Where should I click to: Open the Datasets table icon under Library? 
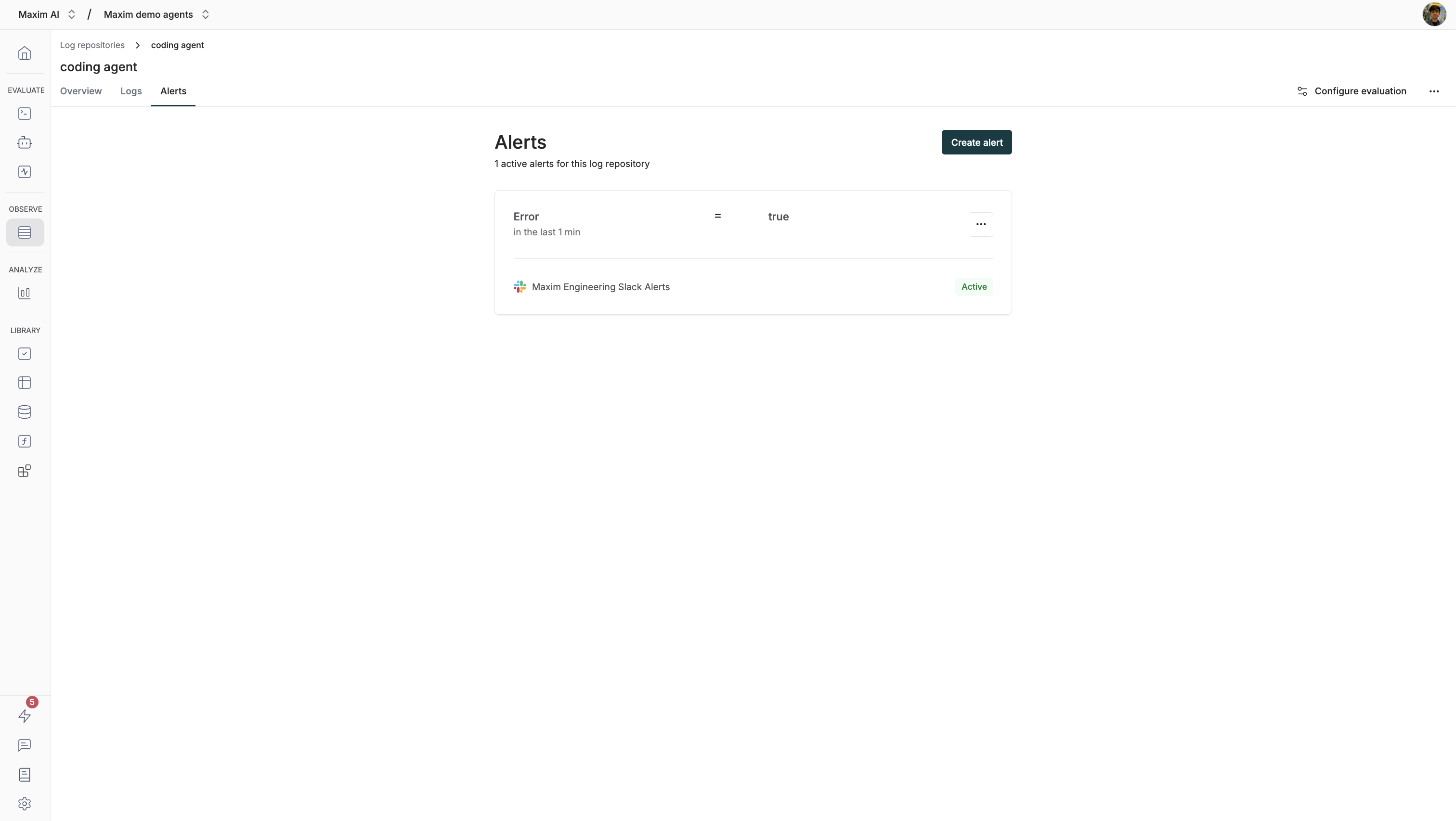click(x=24, y=383)
